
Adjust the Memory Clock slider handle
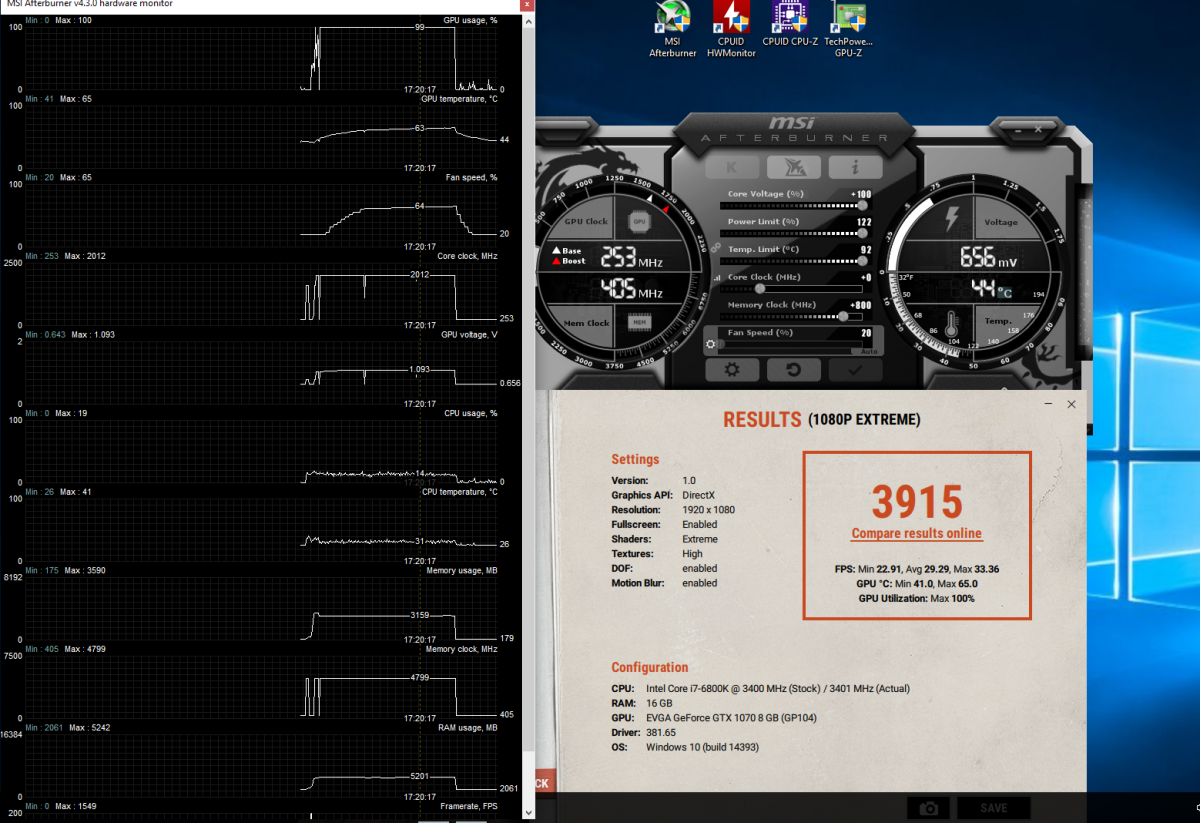coord(842,316)
